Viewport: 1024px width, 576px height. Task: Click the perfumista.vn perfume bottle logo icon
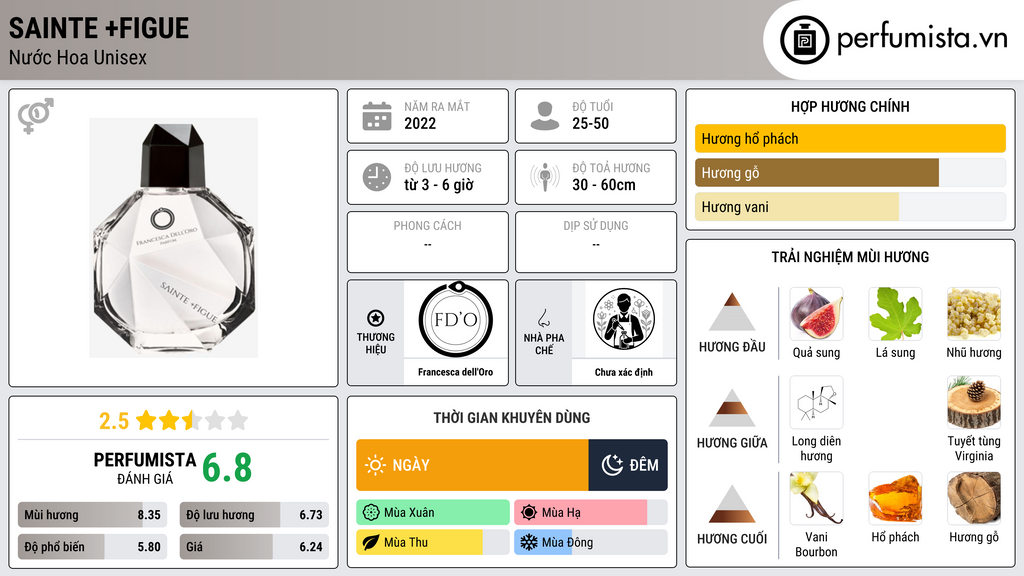click(804, 40)
